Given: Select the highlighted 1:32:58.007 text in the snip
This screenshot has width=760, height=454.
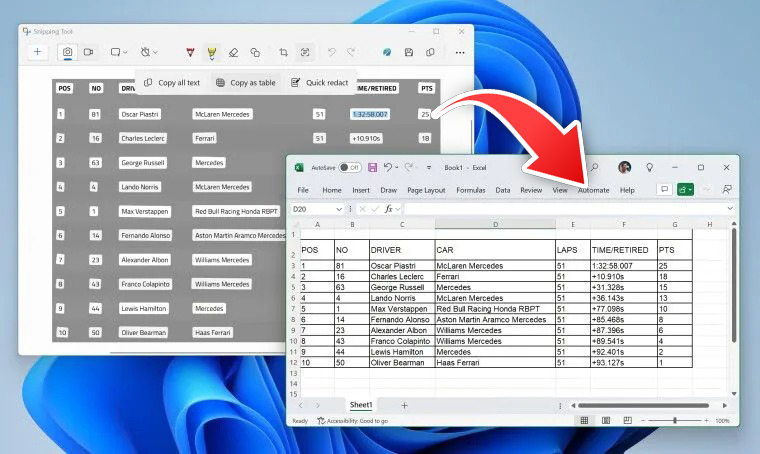Looking at the screenshot, I should (x=370, y=114).
